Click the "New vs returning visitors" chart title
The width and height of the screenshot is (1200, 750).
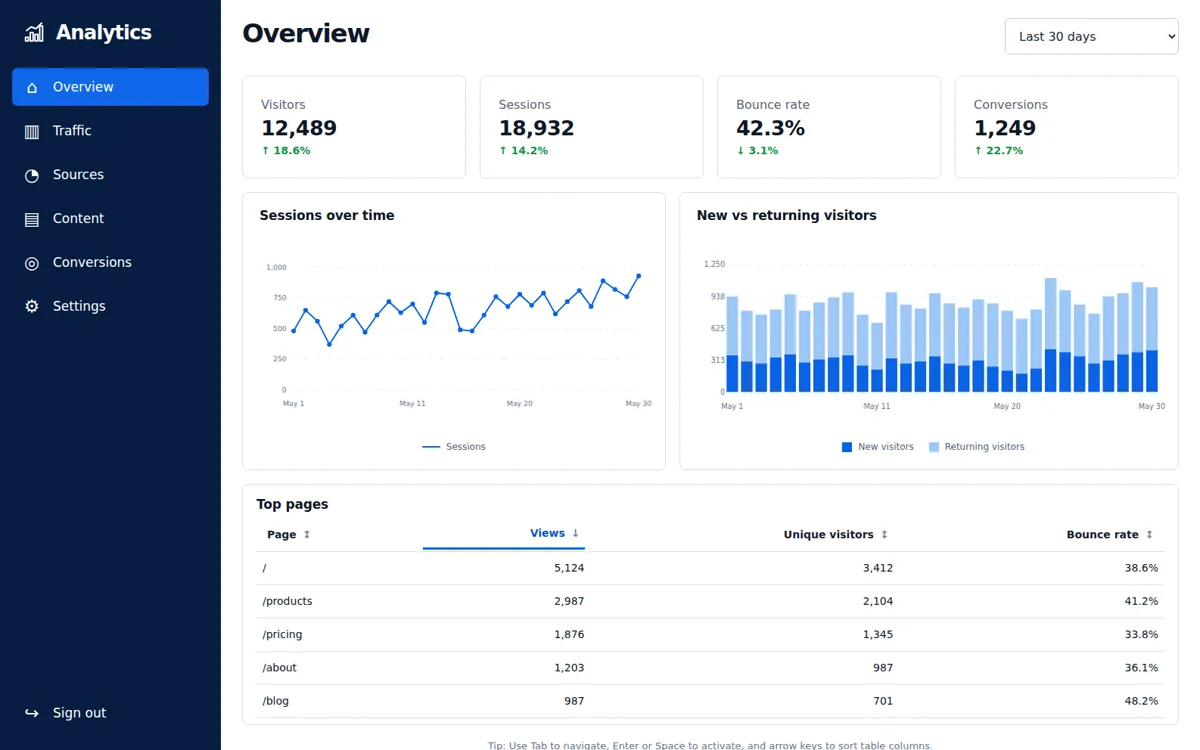tap(787, 215)
